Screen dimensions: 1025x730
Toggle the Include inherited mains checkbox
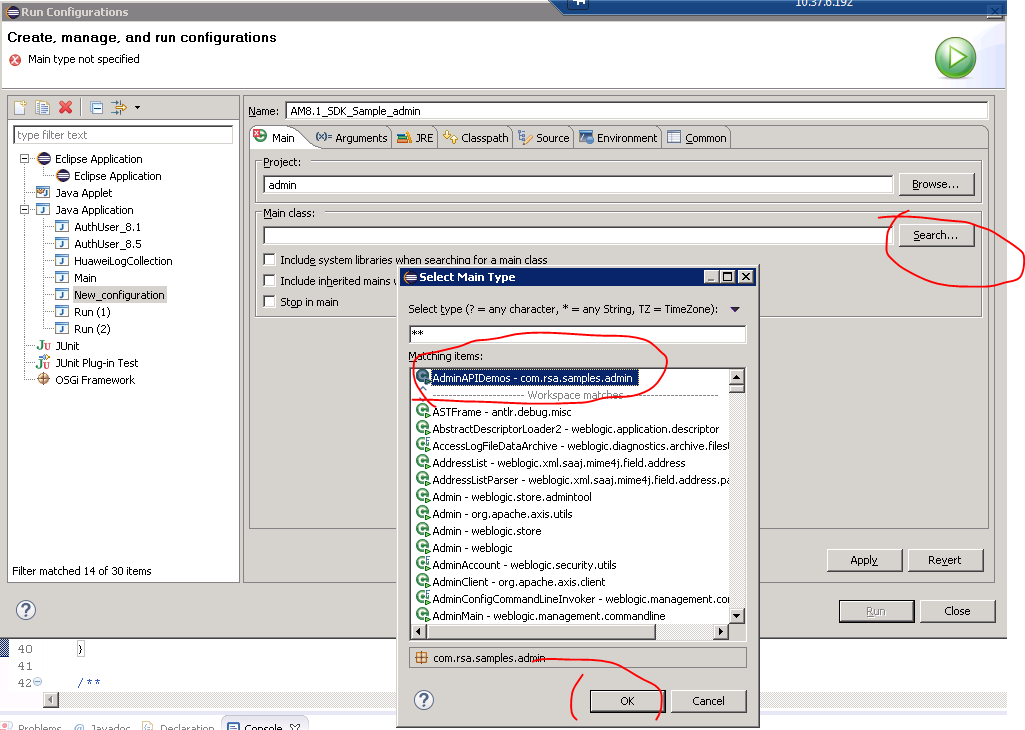click(x=270, y=281)
